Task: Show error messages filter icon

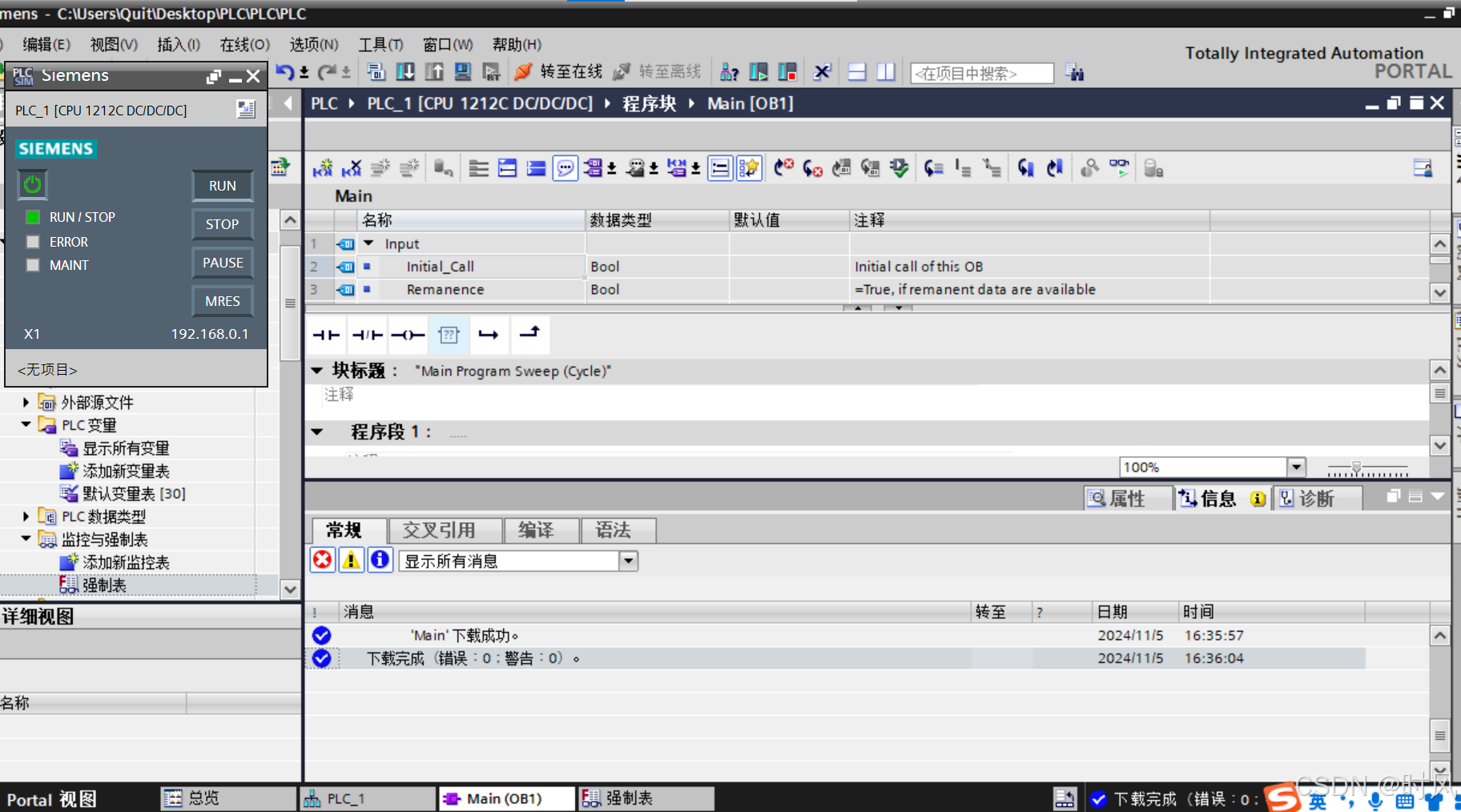Action: [x=323, y=560]
